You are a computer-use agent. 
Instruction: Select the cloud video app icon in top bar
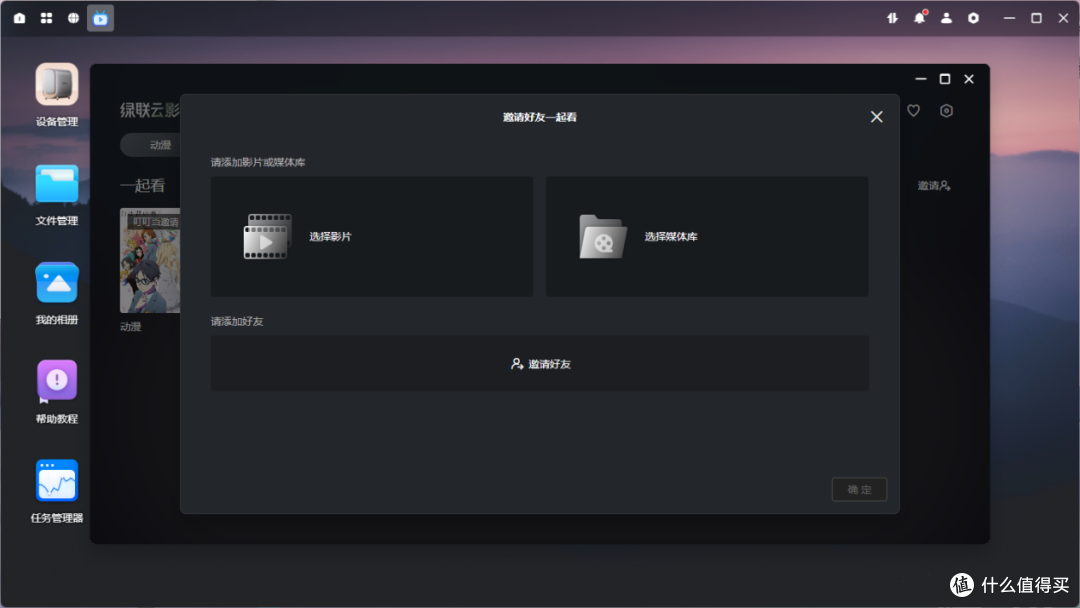(x=101, y=19)
